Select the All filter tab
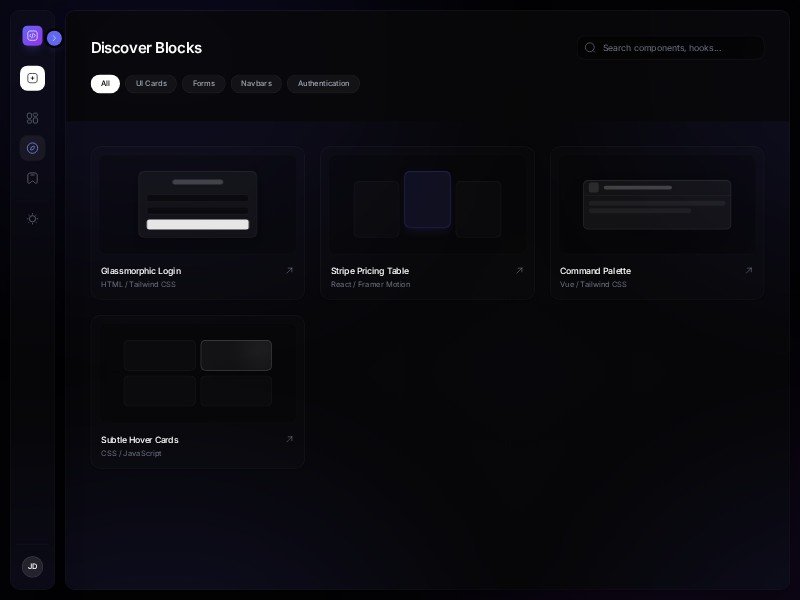Viewport: 800px width, 600px height. click(105, 84)
